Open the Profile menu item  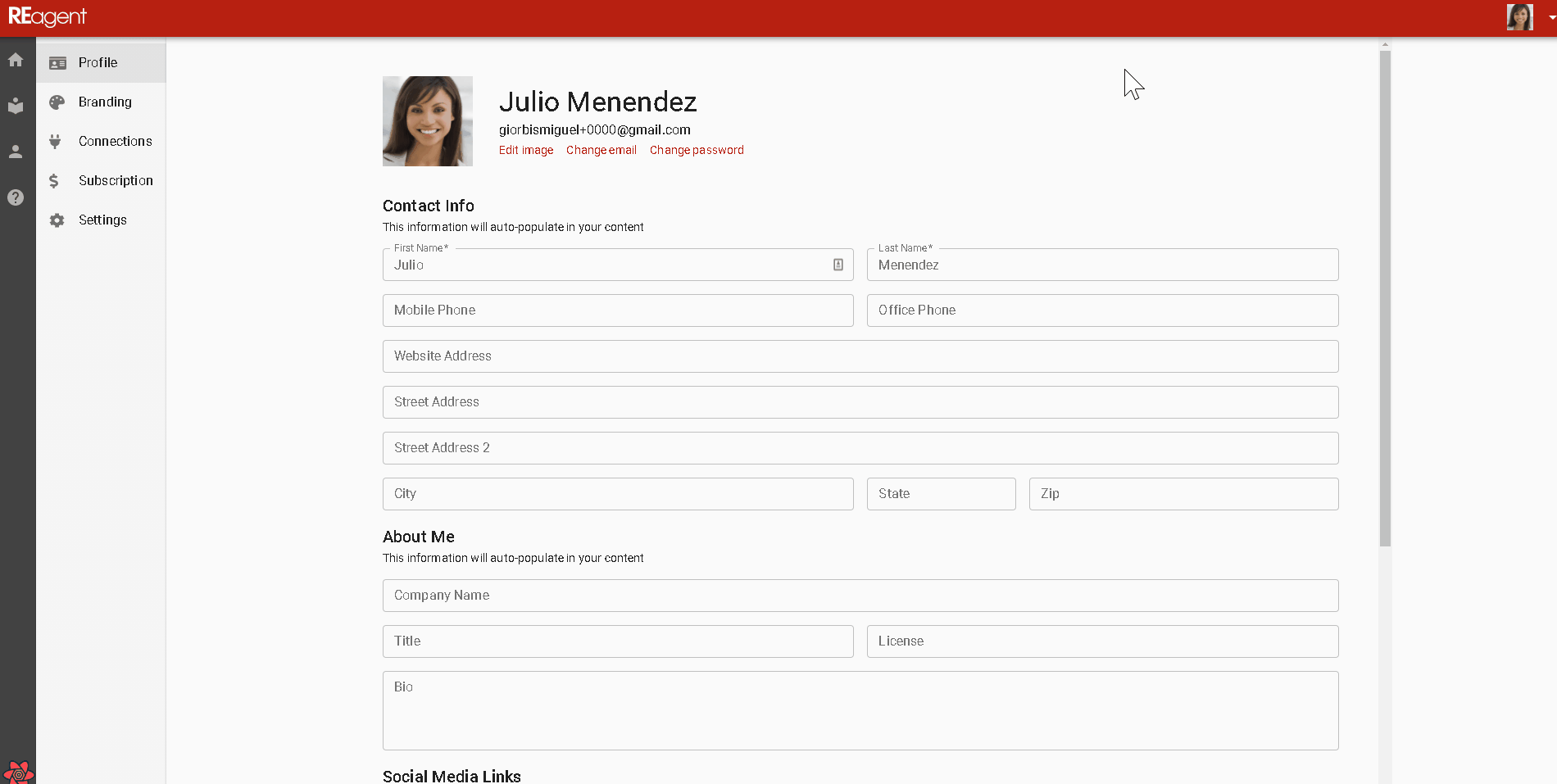[101, 62]
